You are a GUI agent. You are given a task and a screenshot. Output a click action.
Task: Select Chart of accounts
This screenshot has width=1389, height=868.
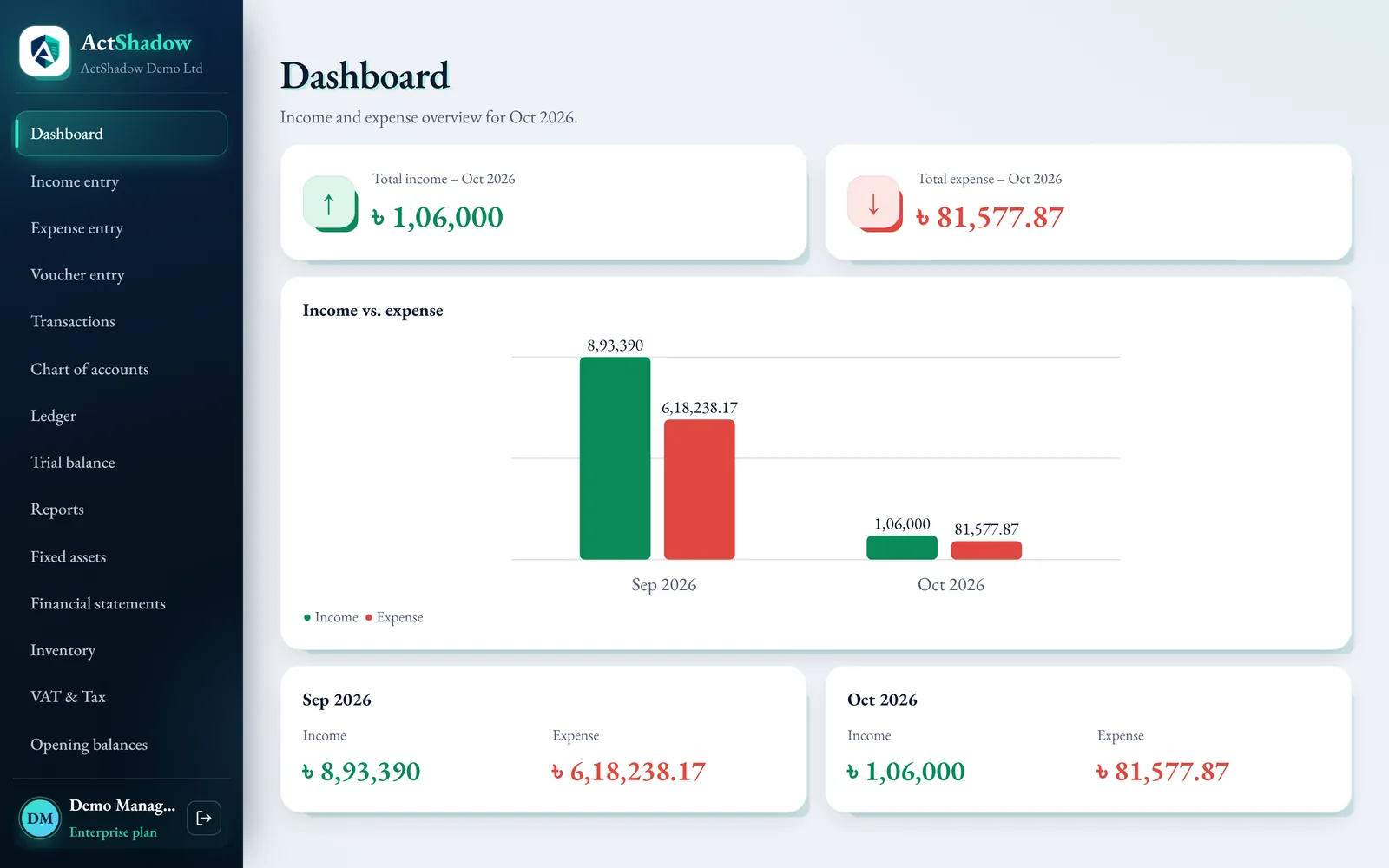tap(122, 369)
